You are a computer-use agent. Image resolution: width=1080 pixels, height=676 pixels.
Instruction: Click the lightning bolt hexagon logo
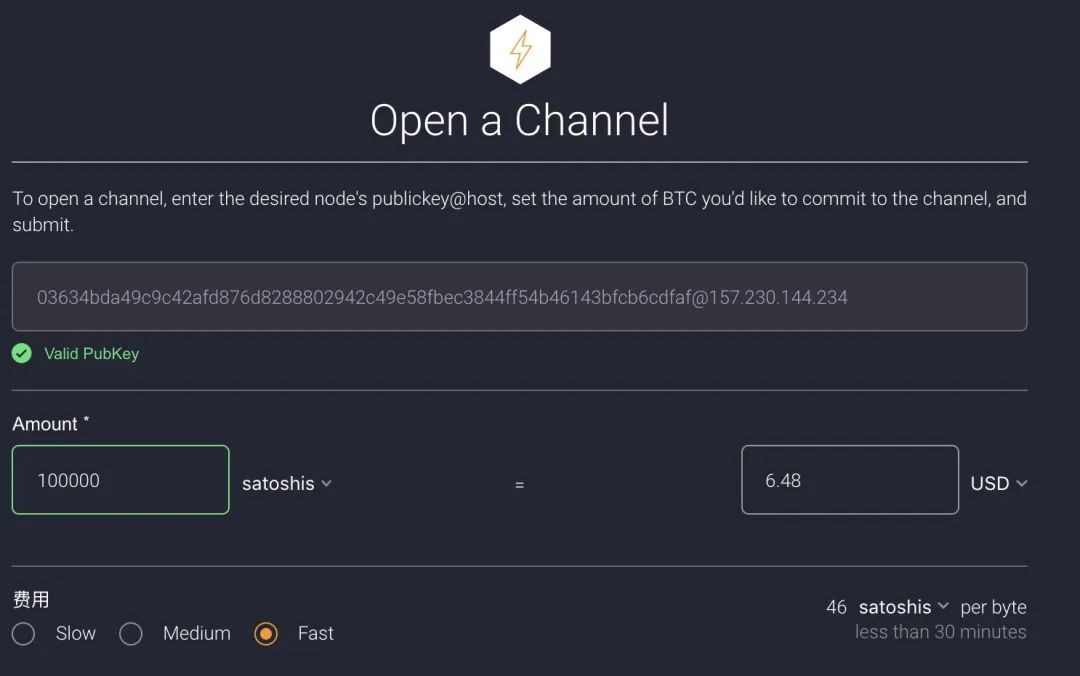520,49
